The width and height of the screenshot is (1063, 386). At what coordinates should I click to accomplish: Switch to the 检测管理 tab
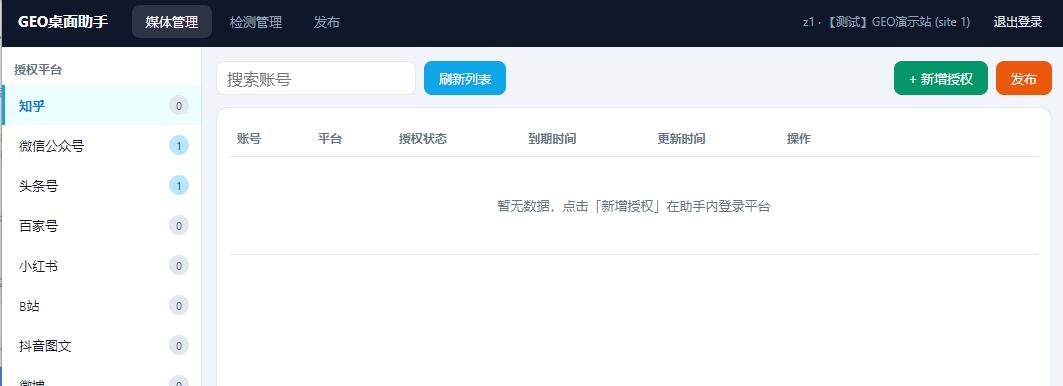[x=256, y=22]
